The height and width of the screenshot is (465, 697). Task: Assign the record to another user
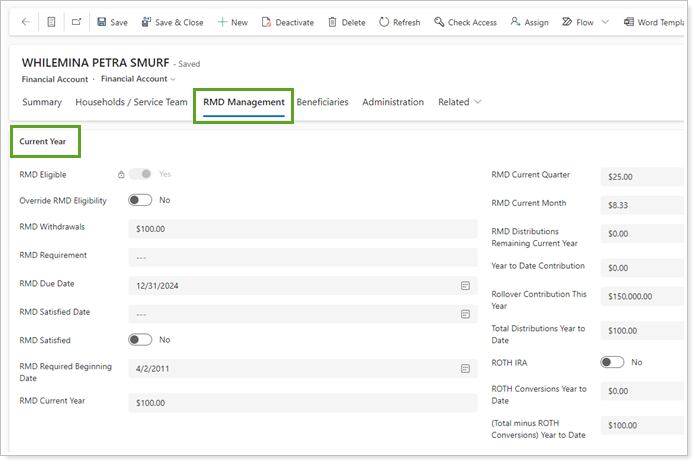[529, 22]
